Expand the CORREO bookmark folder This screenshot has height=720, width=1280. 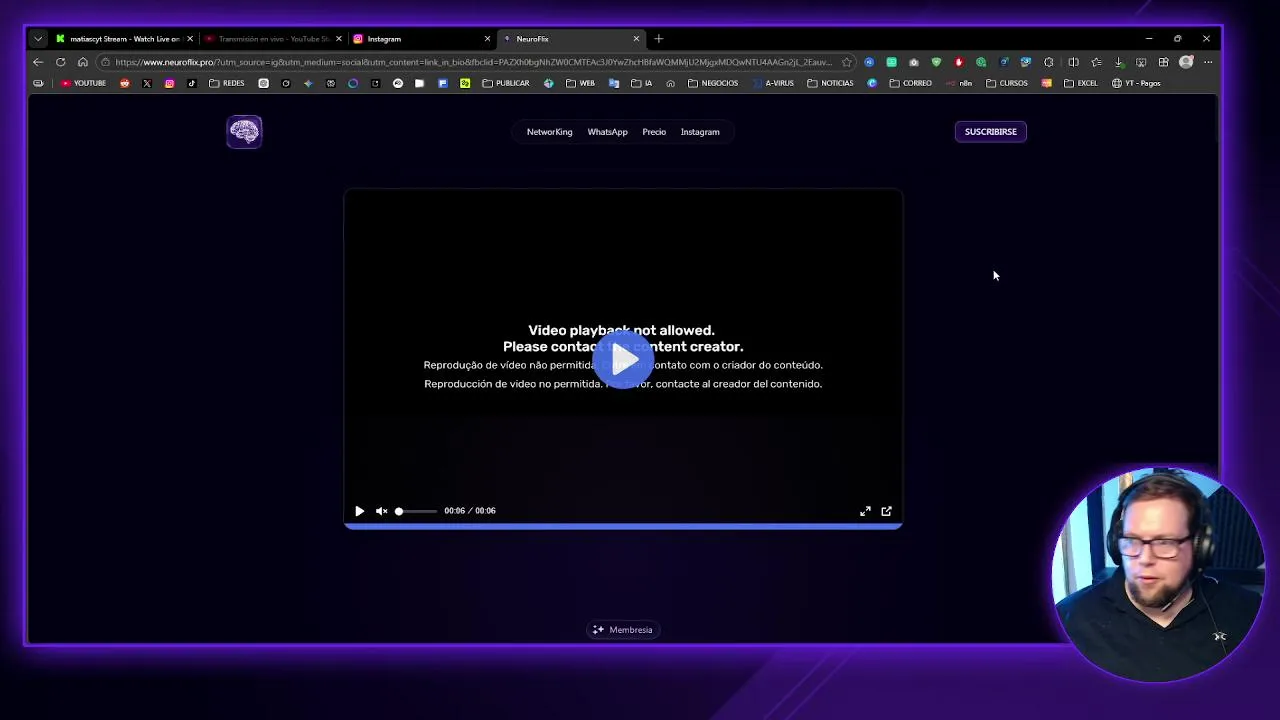(x=911, y=83)
